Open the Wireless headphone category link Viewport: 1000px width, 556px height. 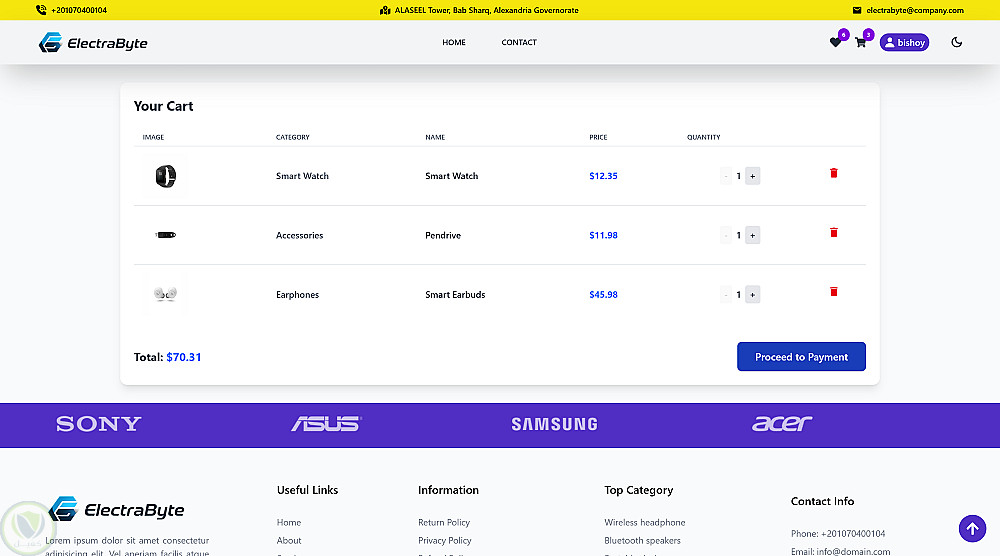click(645, 522)
